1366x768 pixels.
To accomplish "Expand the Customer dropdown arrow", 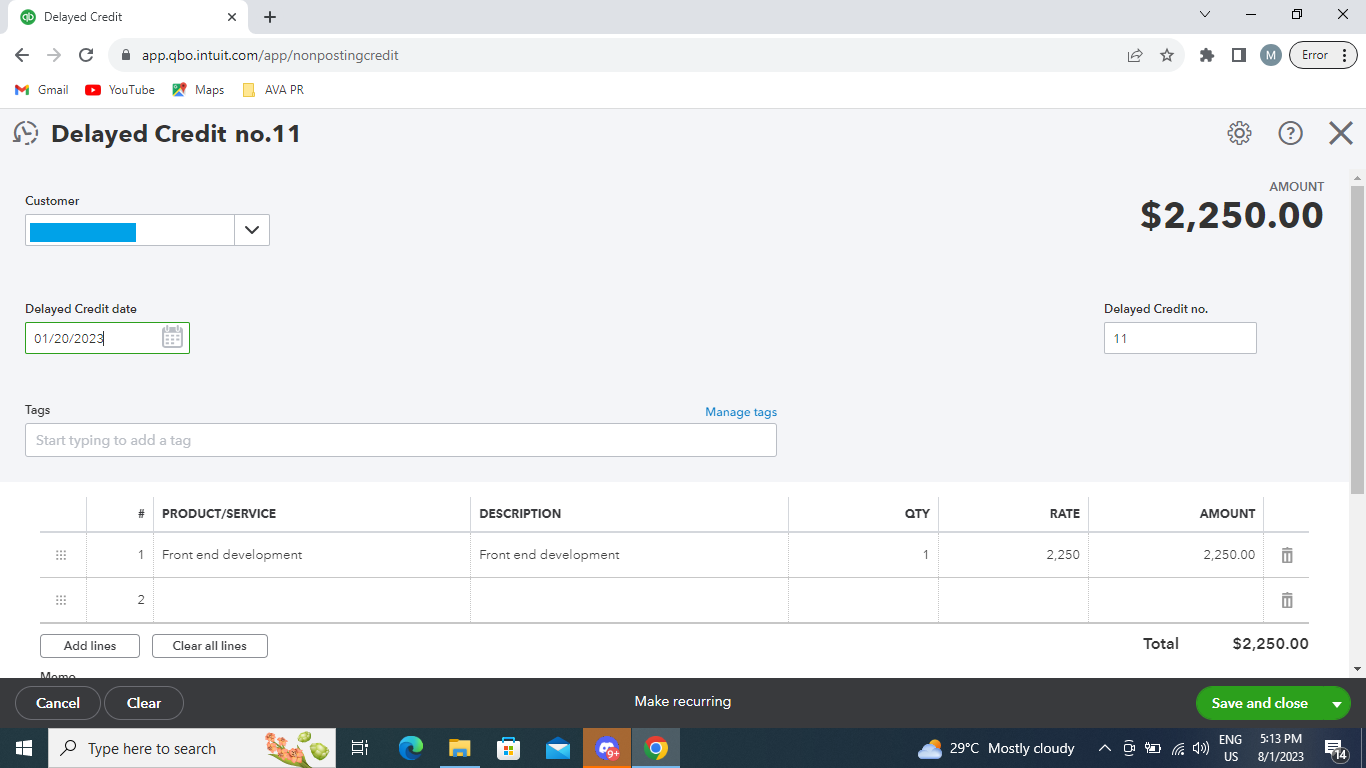I will click(251, 230).
